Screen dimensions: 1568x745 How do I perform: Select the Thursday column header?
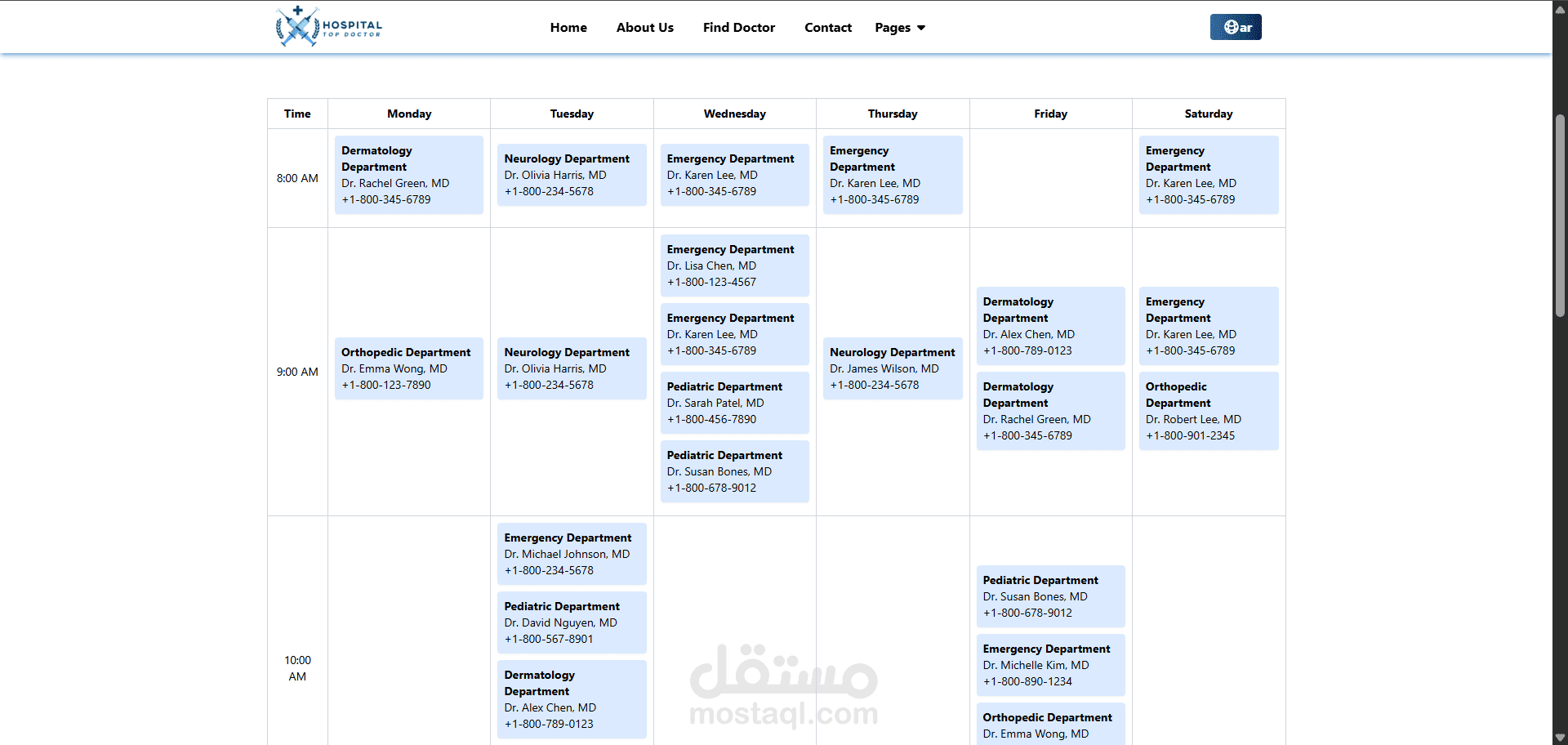(x=893, y=114)
